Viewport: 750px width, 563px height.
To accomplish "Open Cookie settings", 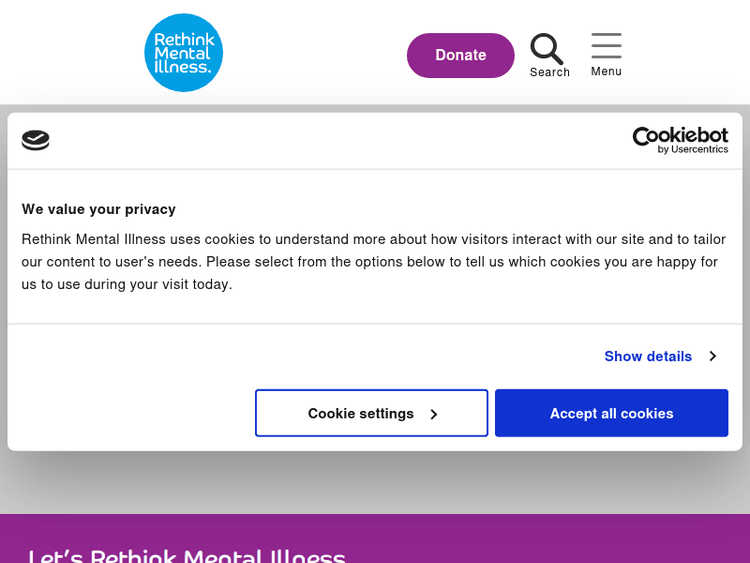I will pos(361,413).
